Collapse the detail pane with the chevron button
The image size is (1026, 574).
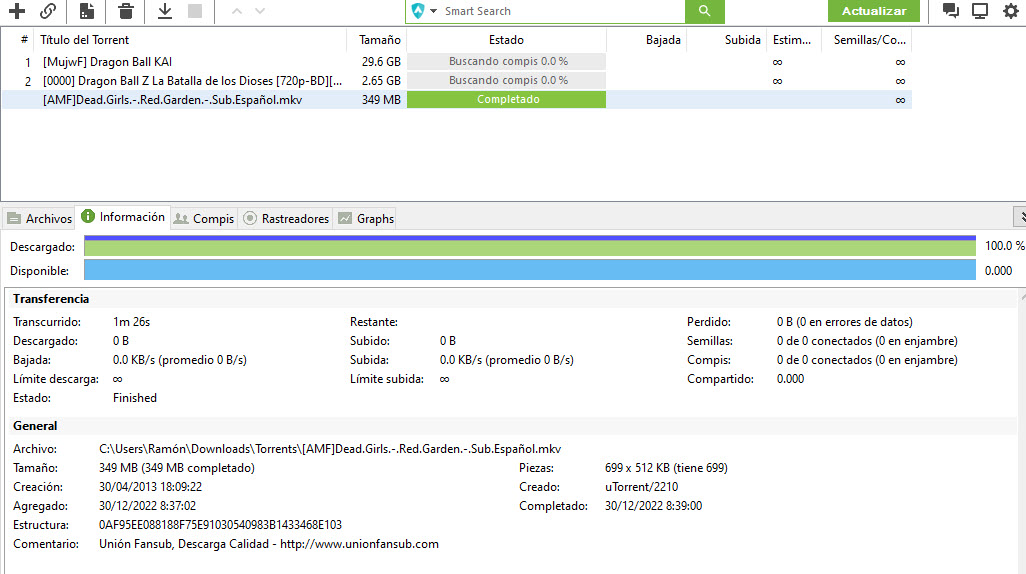pos(1020,217)
